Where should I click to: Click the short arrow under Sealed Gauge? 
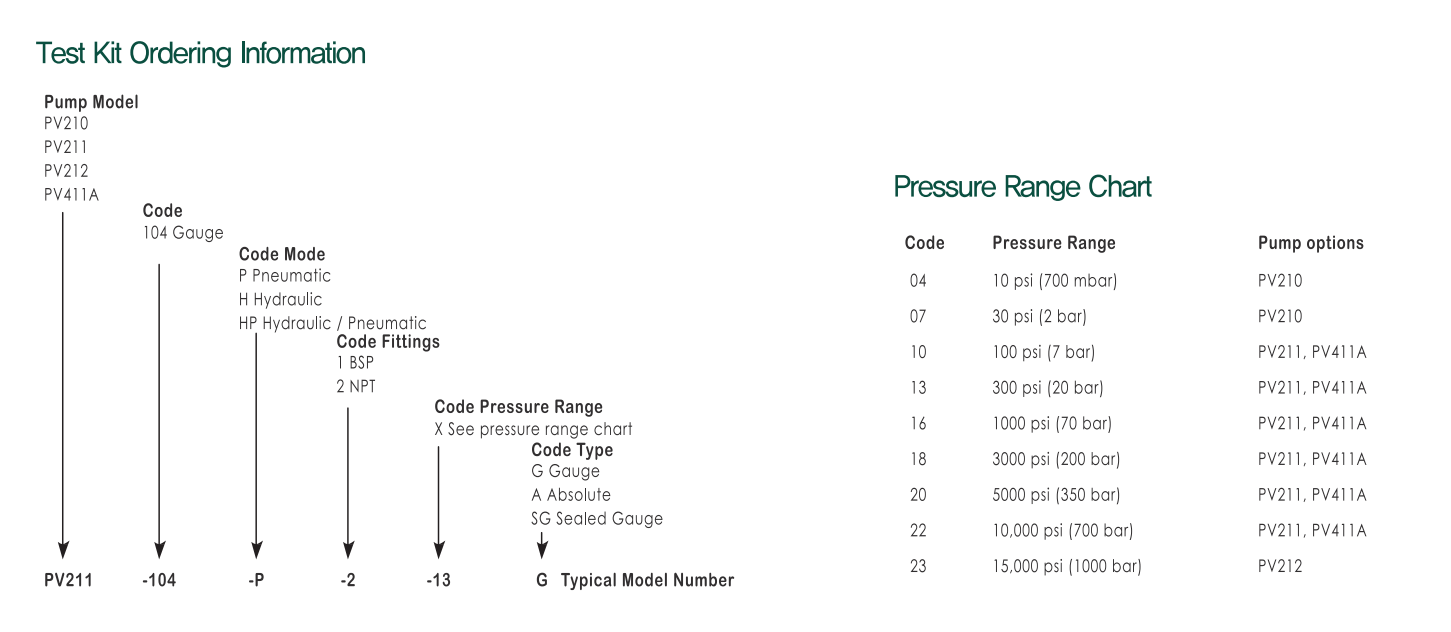541,545
